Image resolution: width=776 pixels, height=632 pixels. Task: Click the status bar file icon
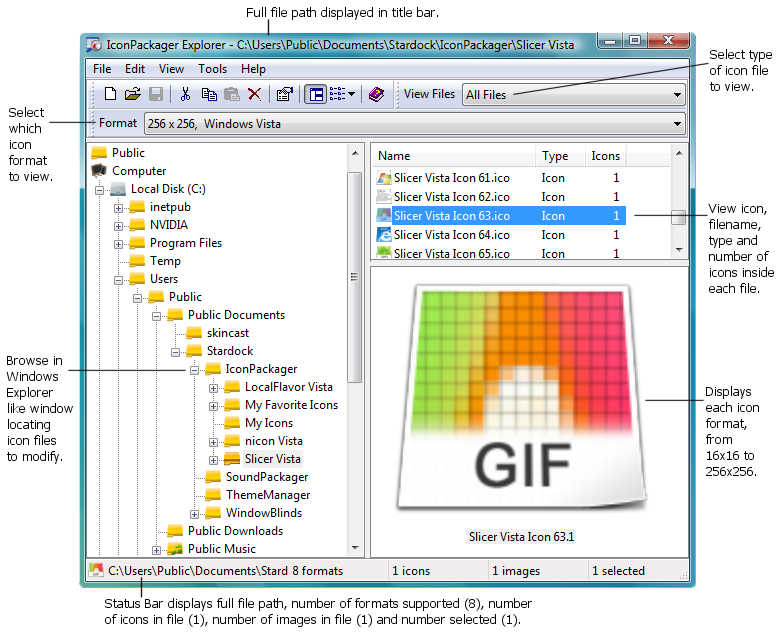tap(96, 571)
